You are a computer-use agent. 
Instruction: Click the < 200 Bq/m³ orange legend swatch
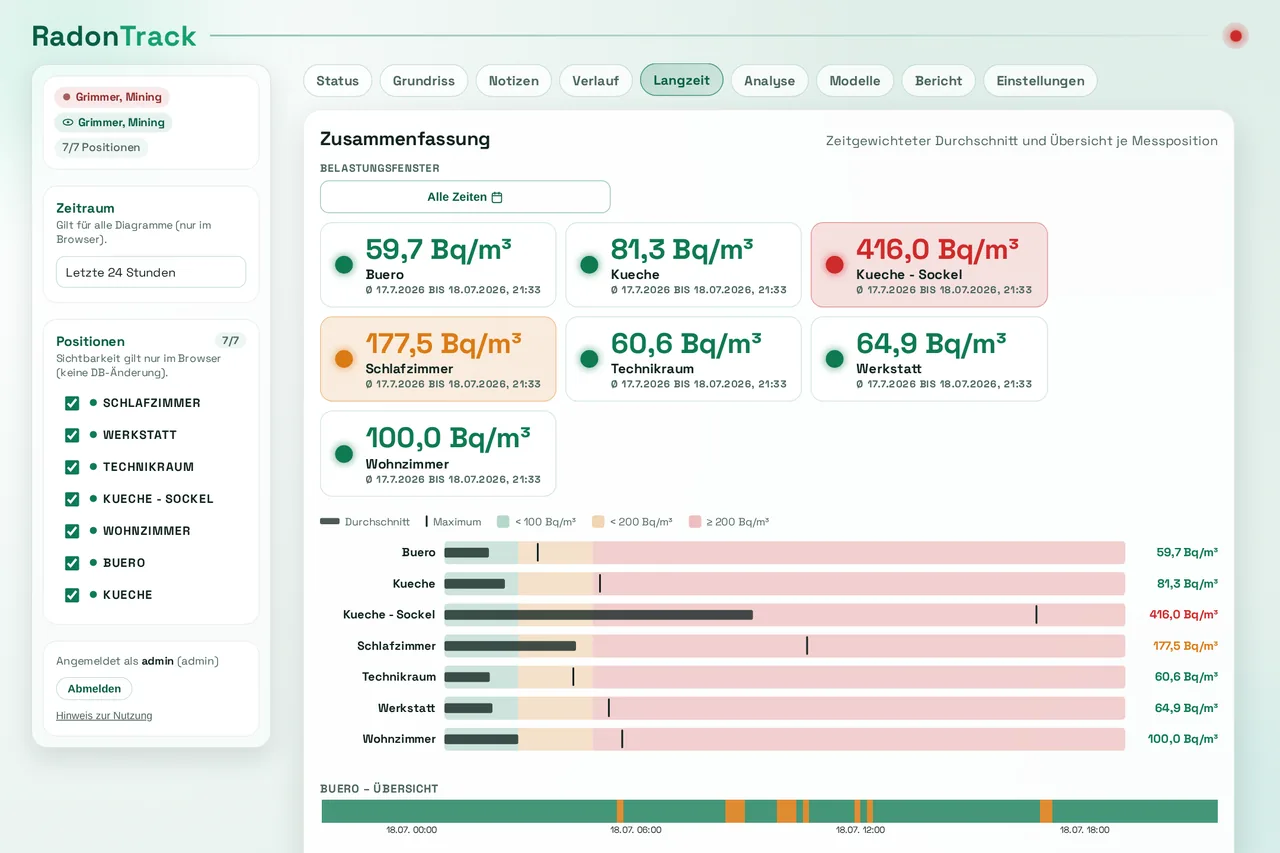click(598, 522)
